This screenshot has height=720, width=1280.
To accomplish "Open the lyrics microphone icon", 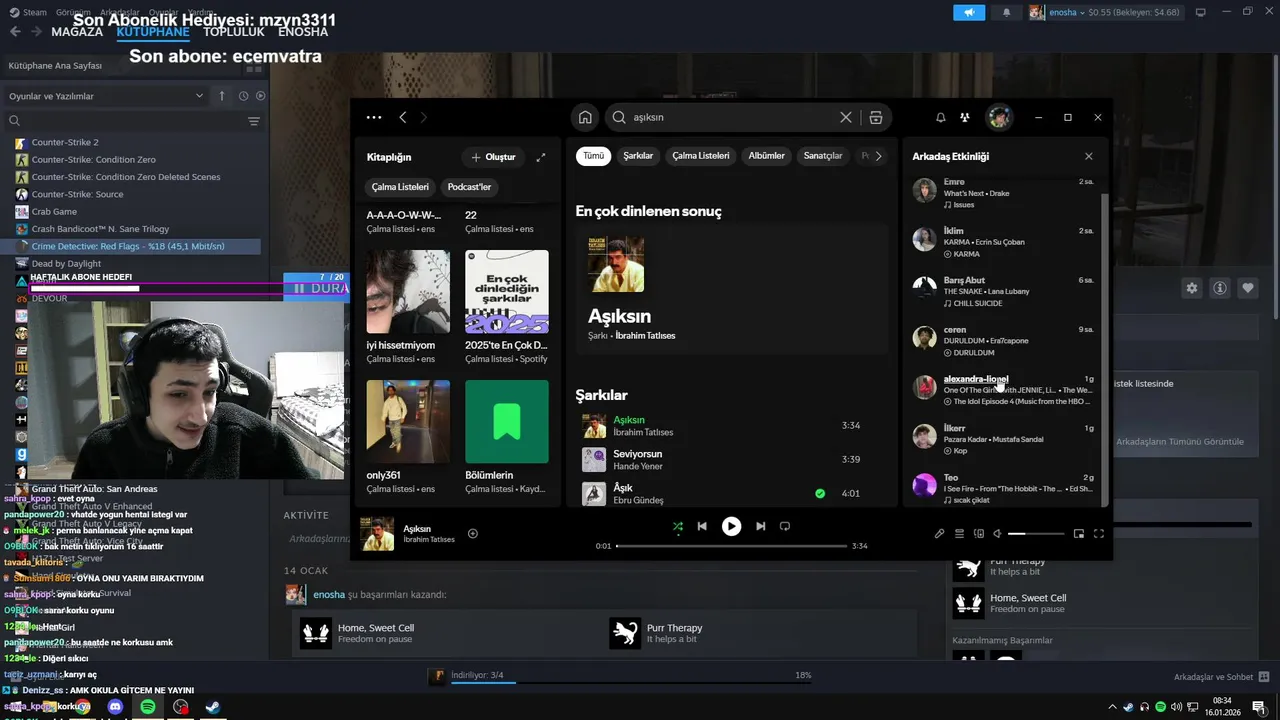I will coord(939,534).
